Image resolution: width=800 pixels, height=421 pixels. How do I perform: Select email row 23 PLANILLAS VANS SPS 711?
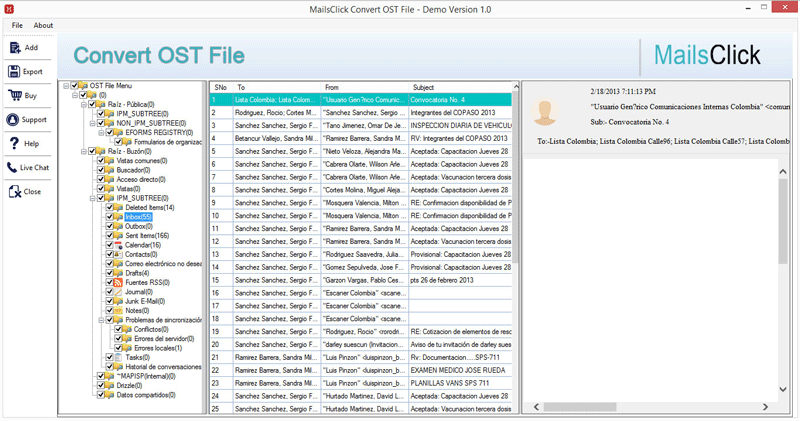pyautogui.click(x=361, y=383)
